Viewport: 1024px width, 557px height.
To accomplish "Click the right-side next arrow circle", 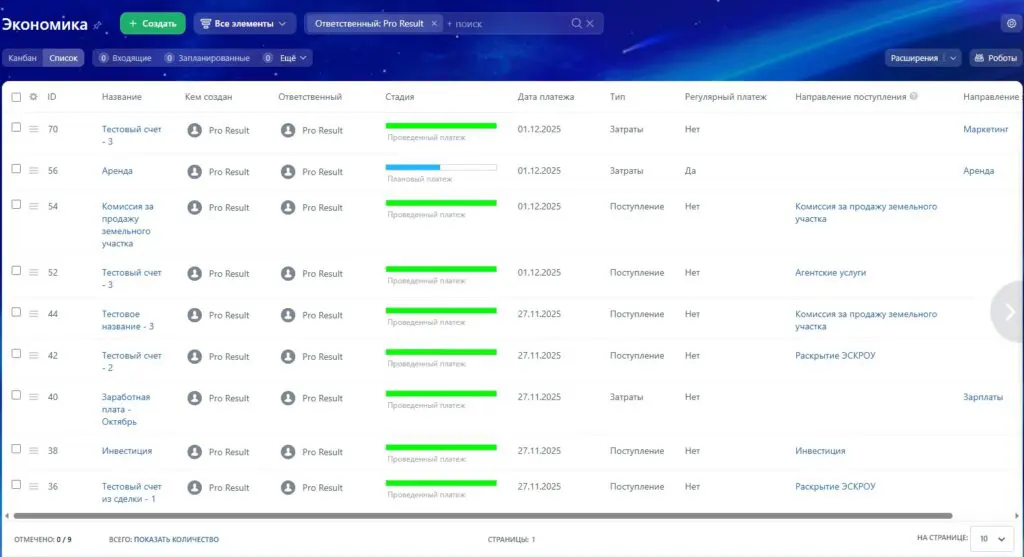I will coord(1008,312).
